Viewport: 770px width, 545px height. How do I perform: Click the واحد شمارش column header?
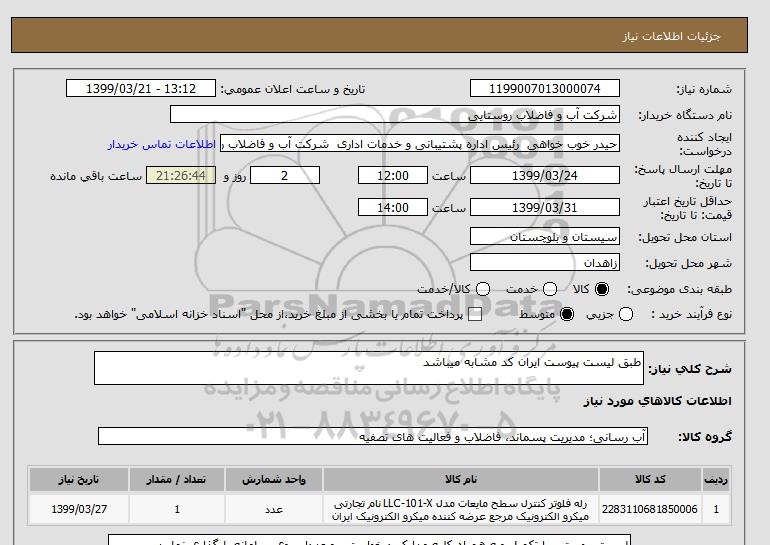click(274, 480)
